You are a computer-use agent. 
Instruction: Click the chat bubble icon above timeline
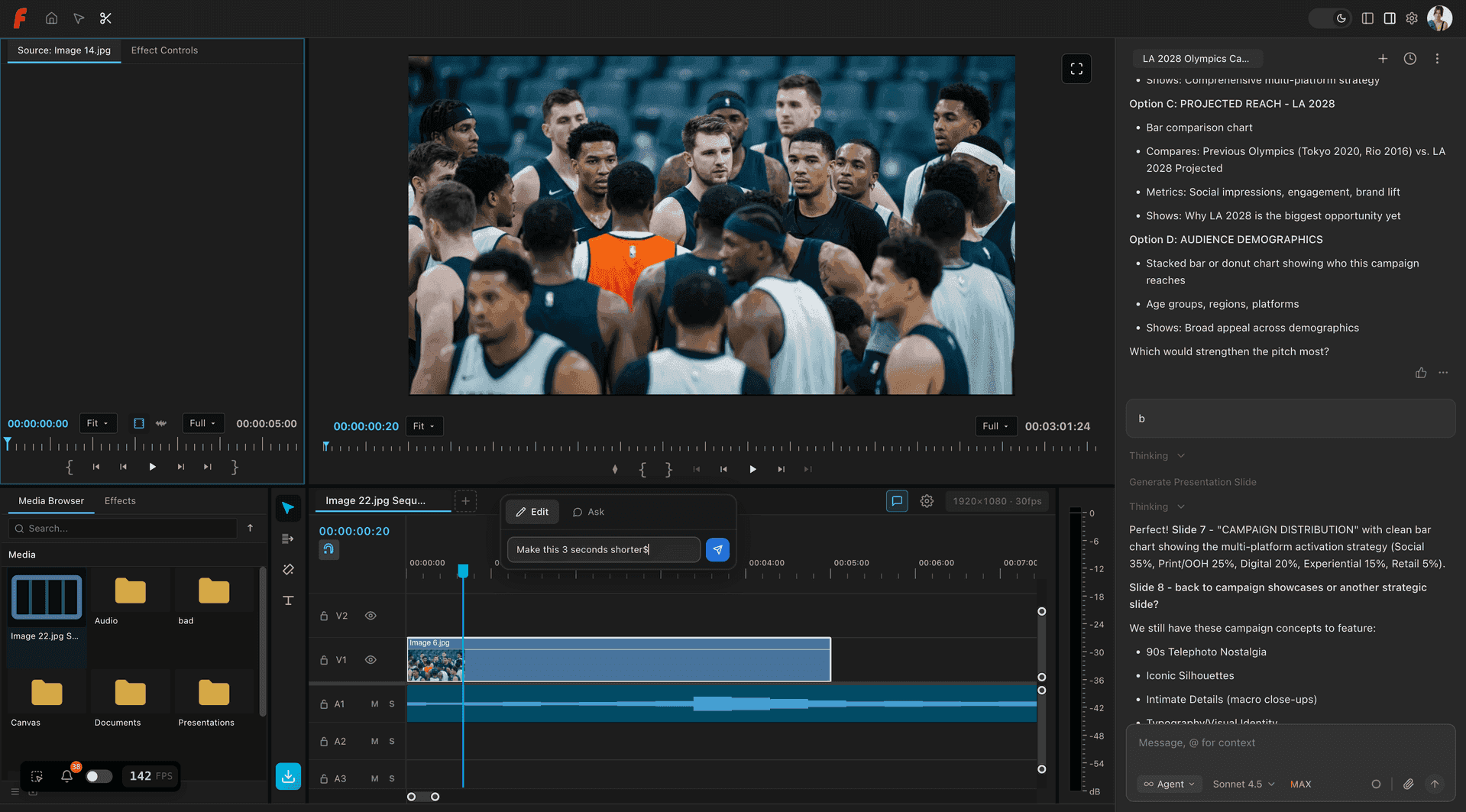[x=897, y=501]
